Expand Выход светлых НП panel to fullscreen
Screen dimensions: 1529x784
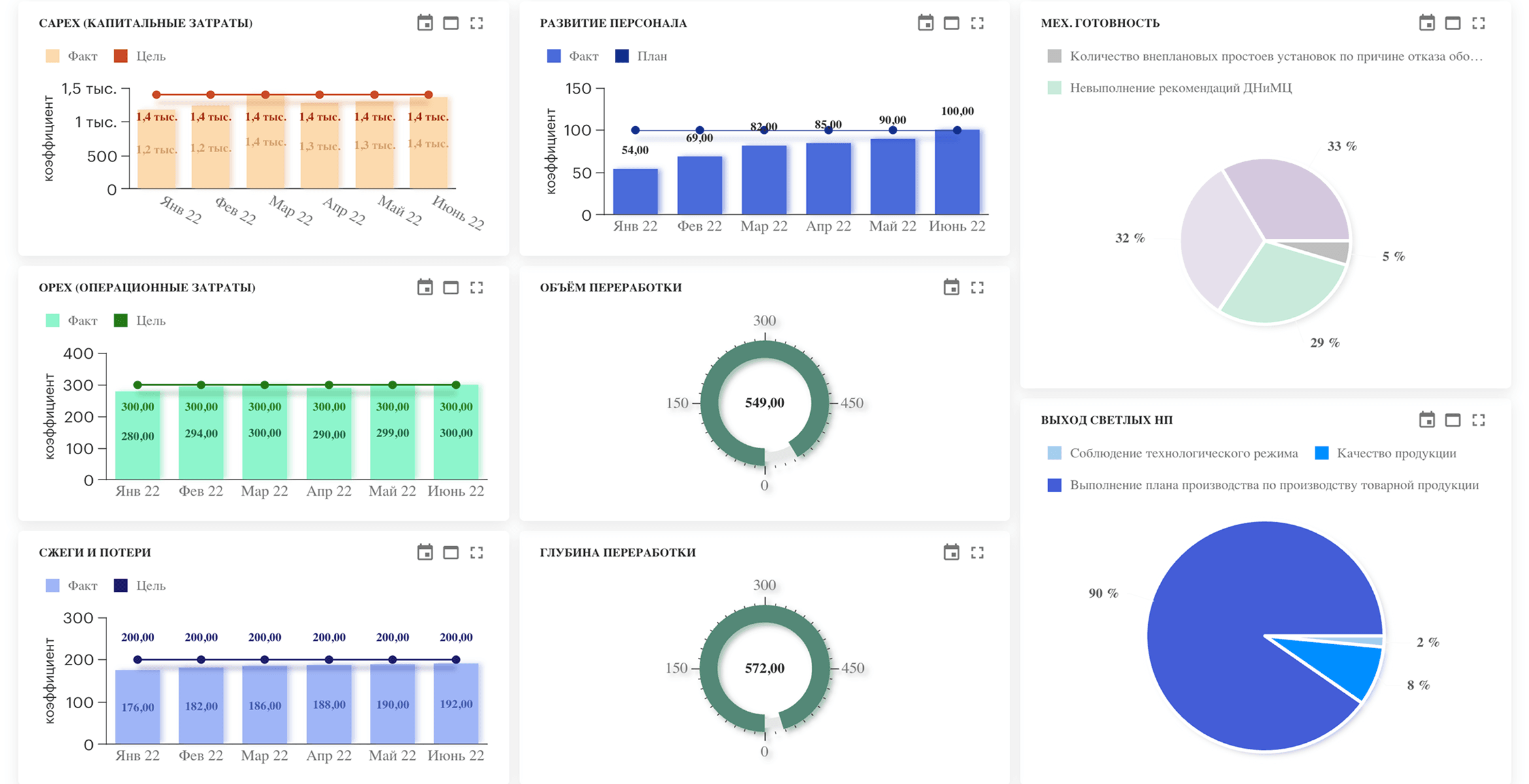pos(1479,420)
